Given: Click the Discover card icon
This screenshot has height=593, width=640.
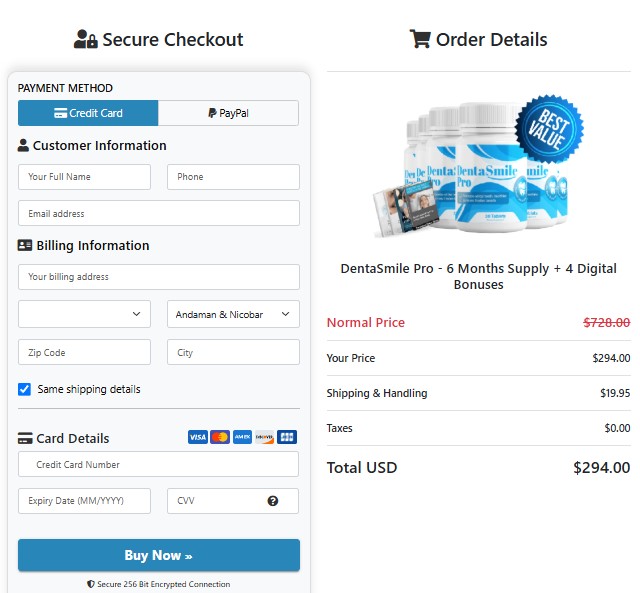Looking at the screenshot, I should [264, 437].
